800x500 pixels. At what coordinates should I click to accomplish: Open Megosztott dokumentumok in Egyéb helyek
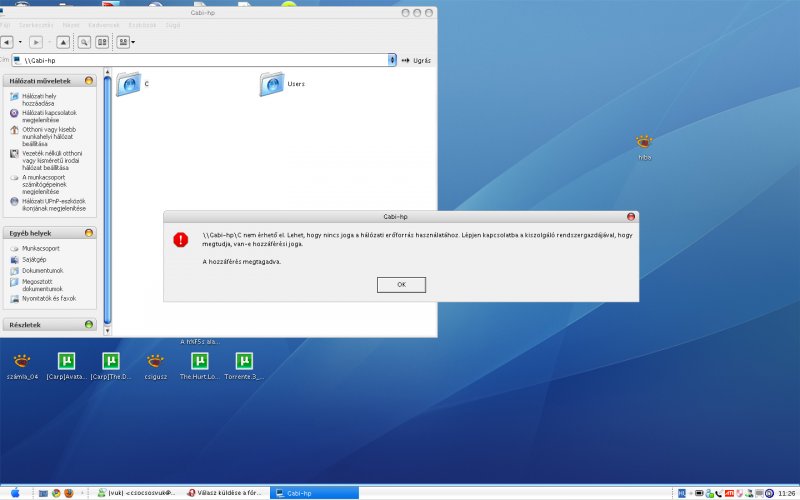pyautogui.click(x=42, y=285)
